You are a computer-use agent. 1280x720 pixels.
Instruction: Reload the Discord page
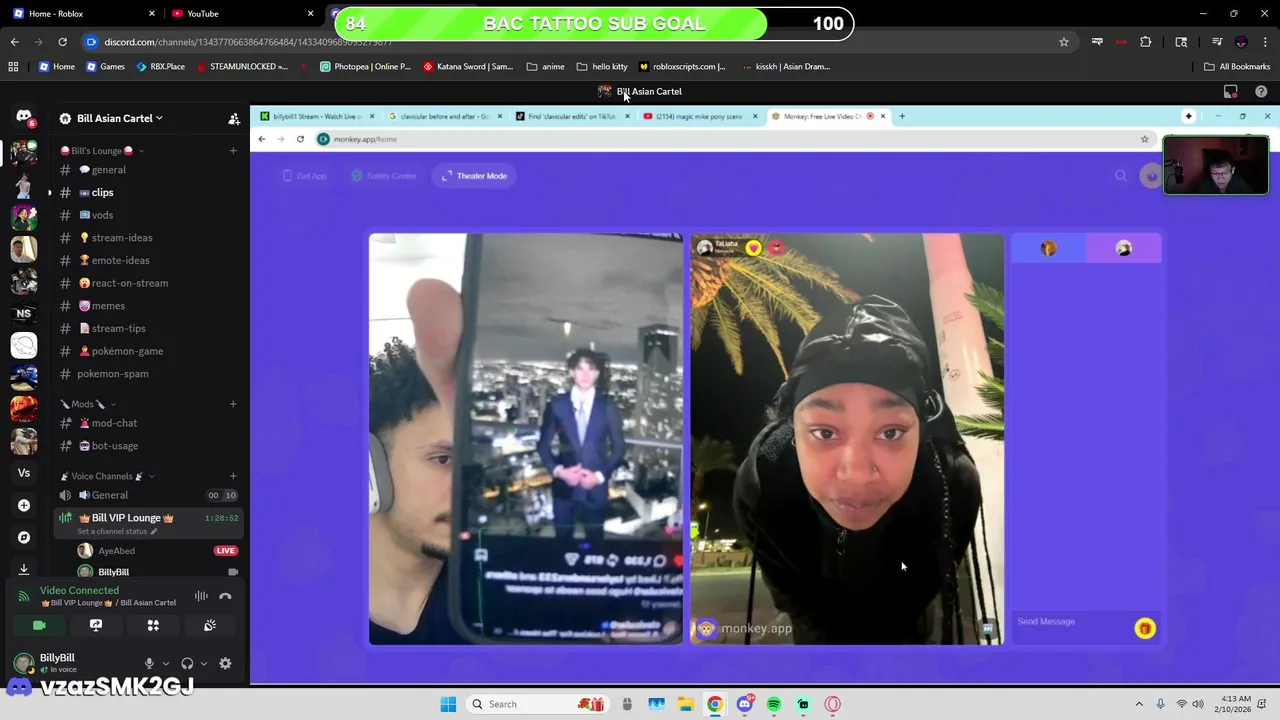click(62, 42)
